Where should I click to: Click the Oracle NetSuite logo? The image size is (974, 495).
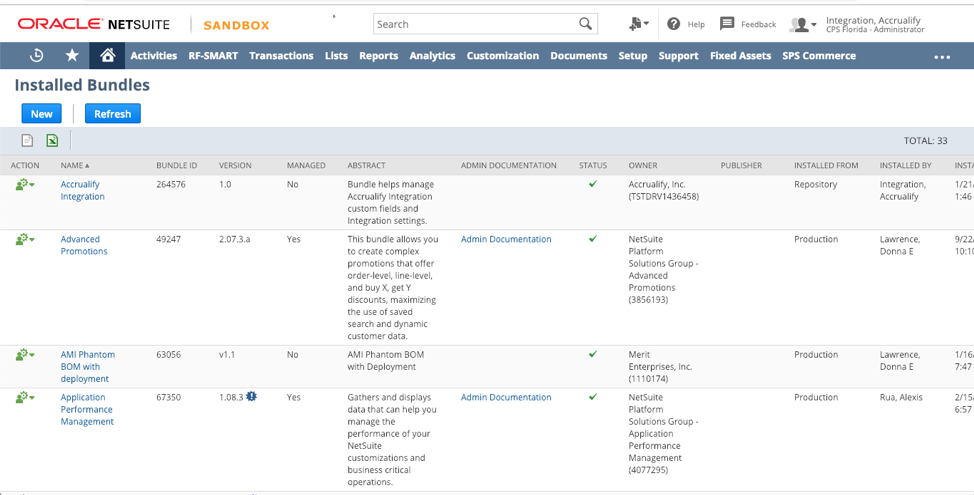click(94, 24)
